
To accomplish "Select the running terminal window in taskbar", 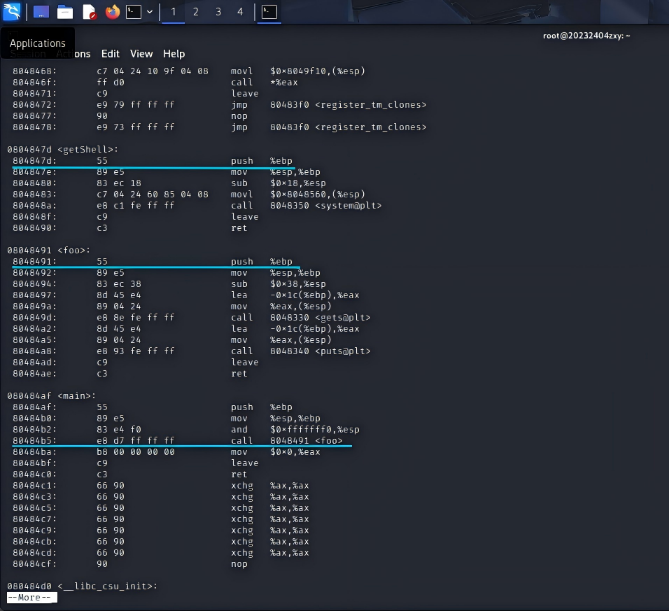I will [269, 12].
